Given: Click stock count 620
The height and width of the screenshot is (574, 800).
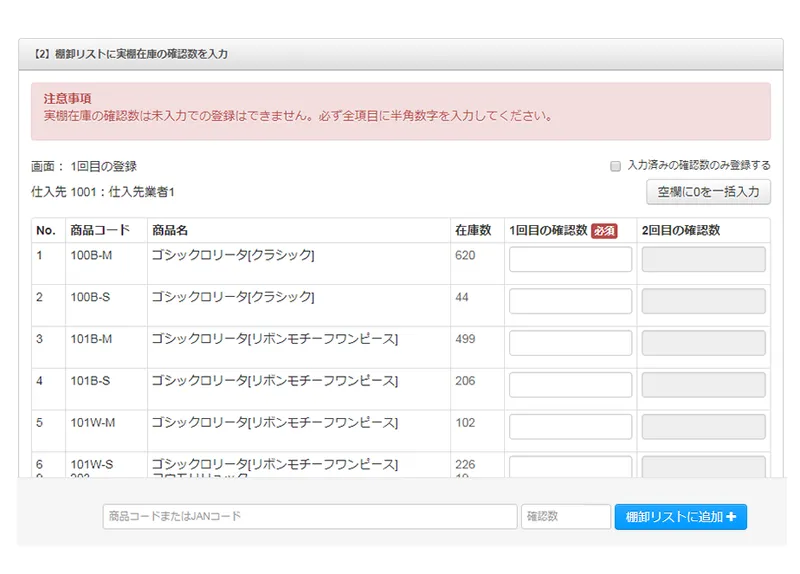Looking at the screenshot, I should pyautogui.click(x=465, y=255).
